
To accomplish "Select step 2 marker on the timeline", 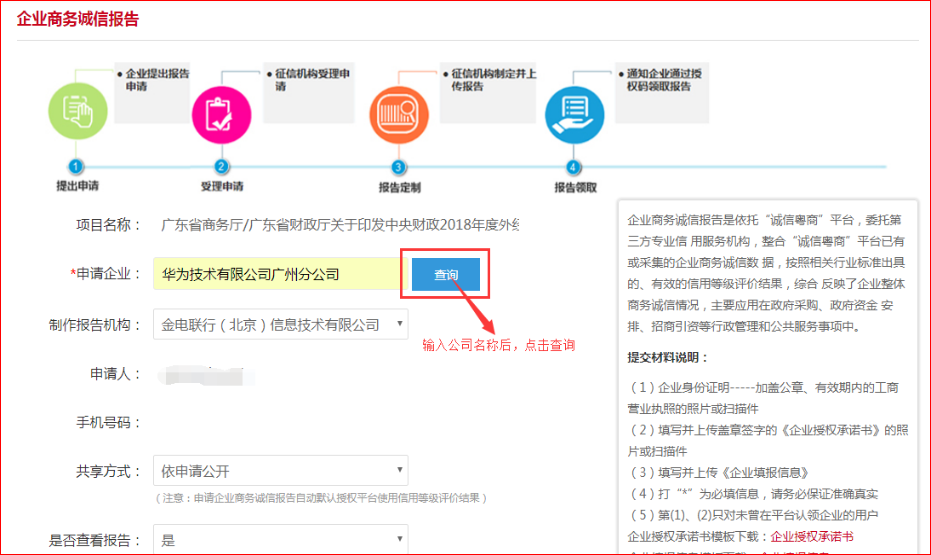I will click(x=221, y=167).
